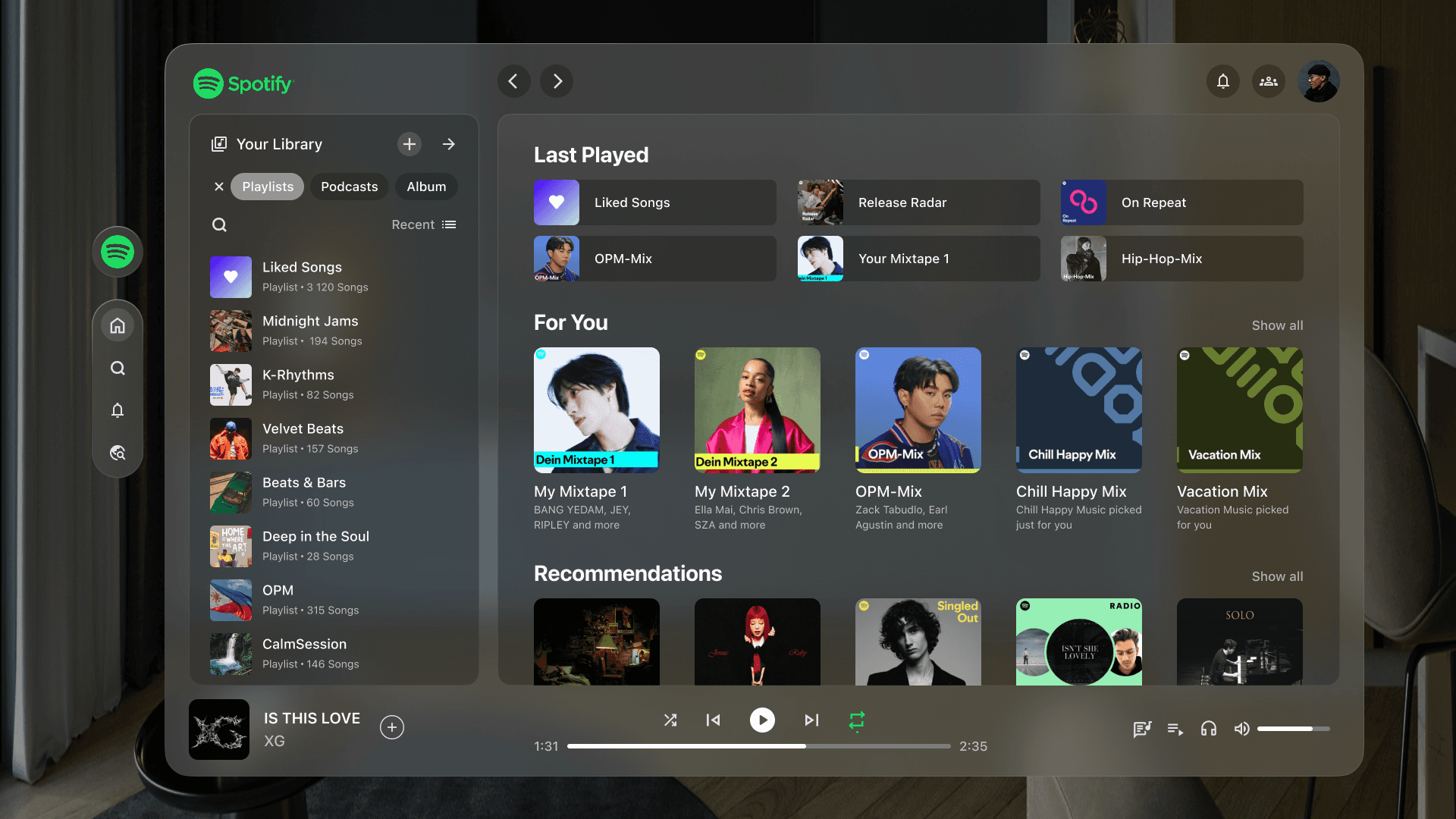Toggle shuffle playback
Viewport: 1456px width, 819px height.
pos(670,720)
